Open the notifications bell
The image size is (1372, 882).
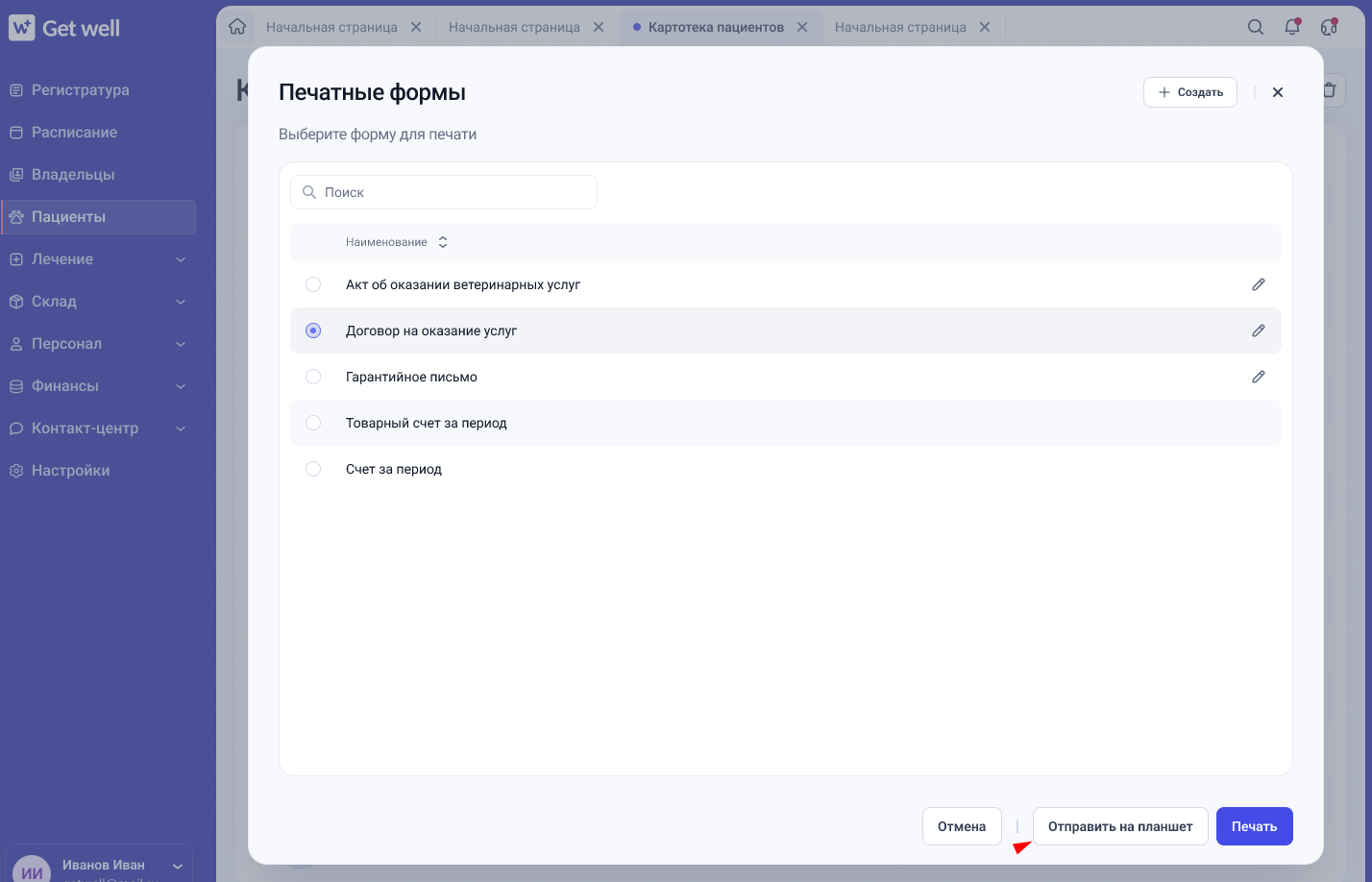1292,27
